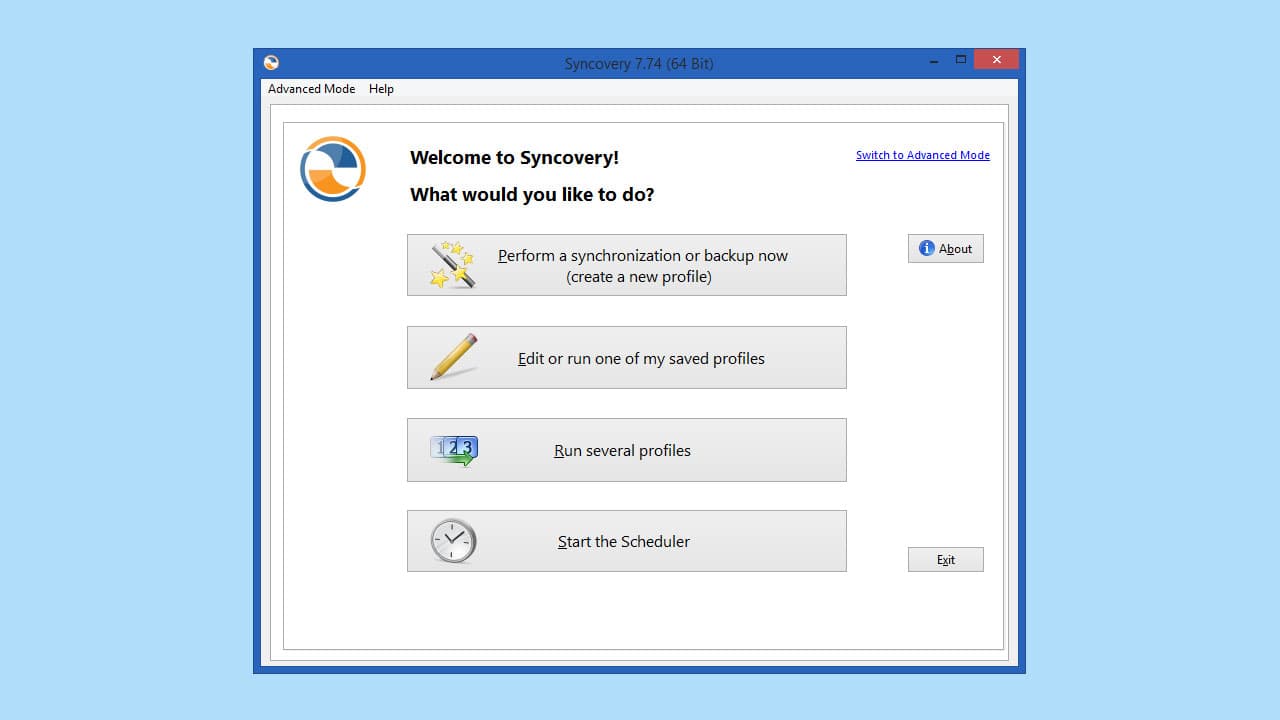
Task: Maximize the Syncovery window
Action: click(963, 59)
